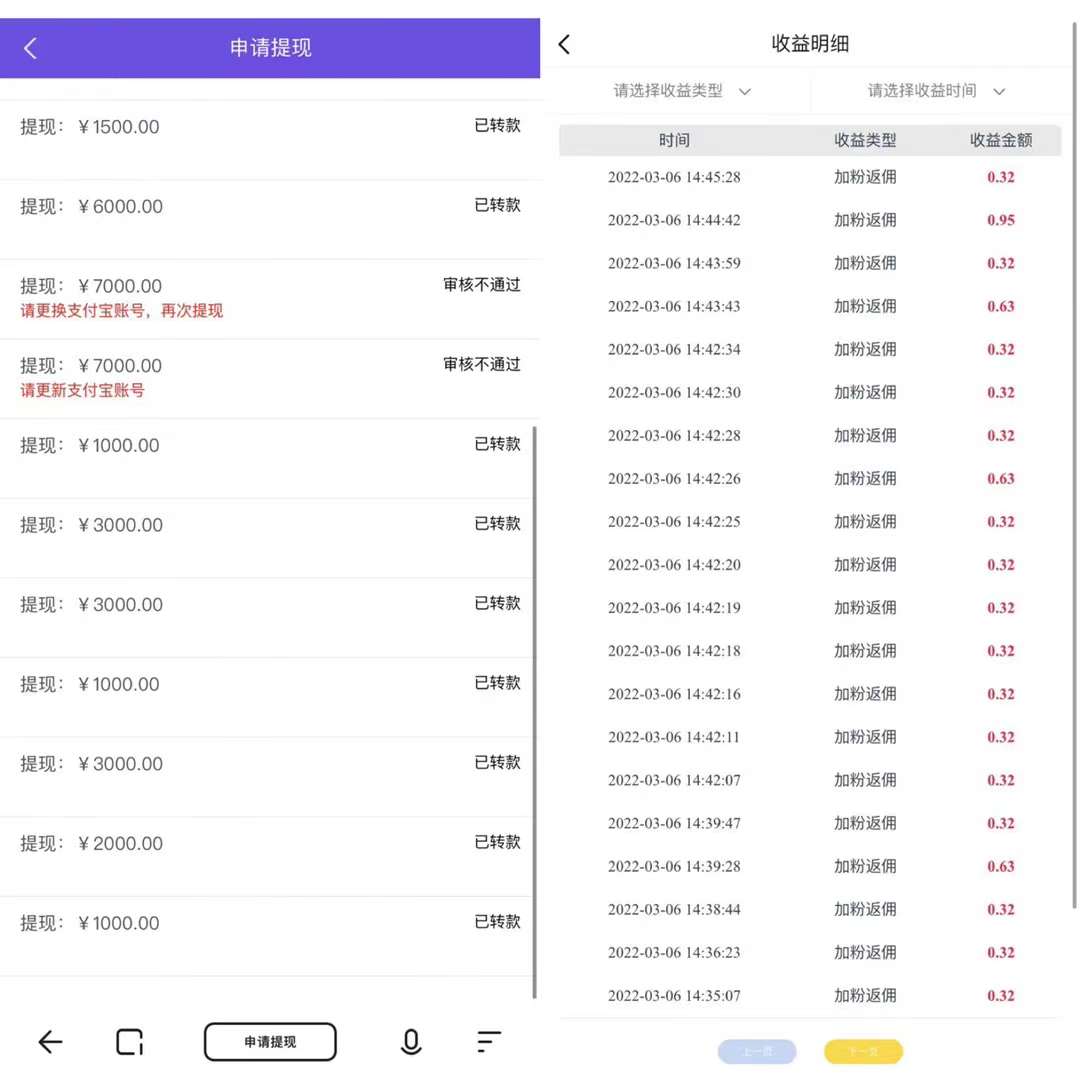Click 加粉返佣 in the 14:45:28 row

(x=865, y=177)
